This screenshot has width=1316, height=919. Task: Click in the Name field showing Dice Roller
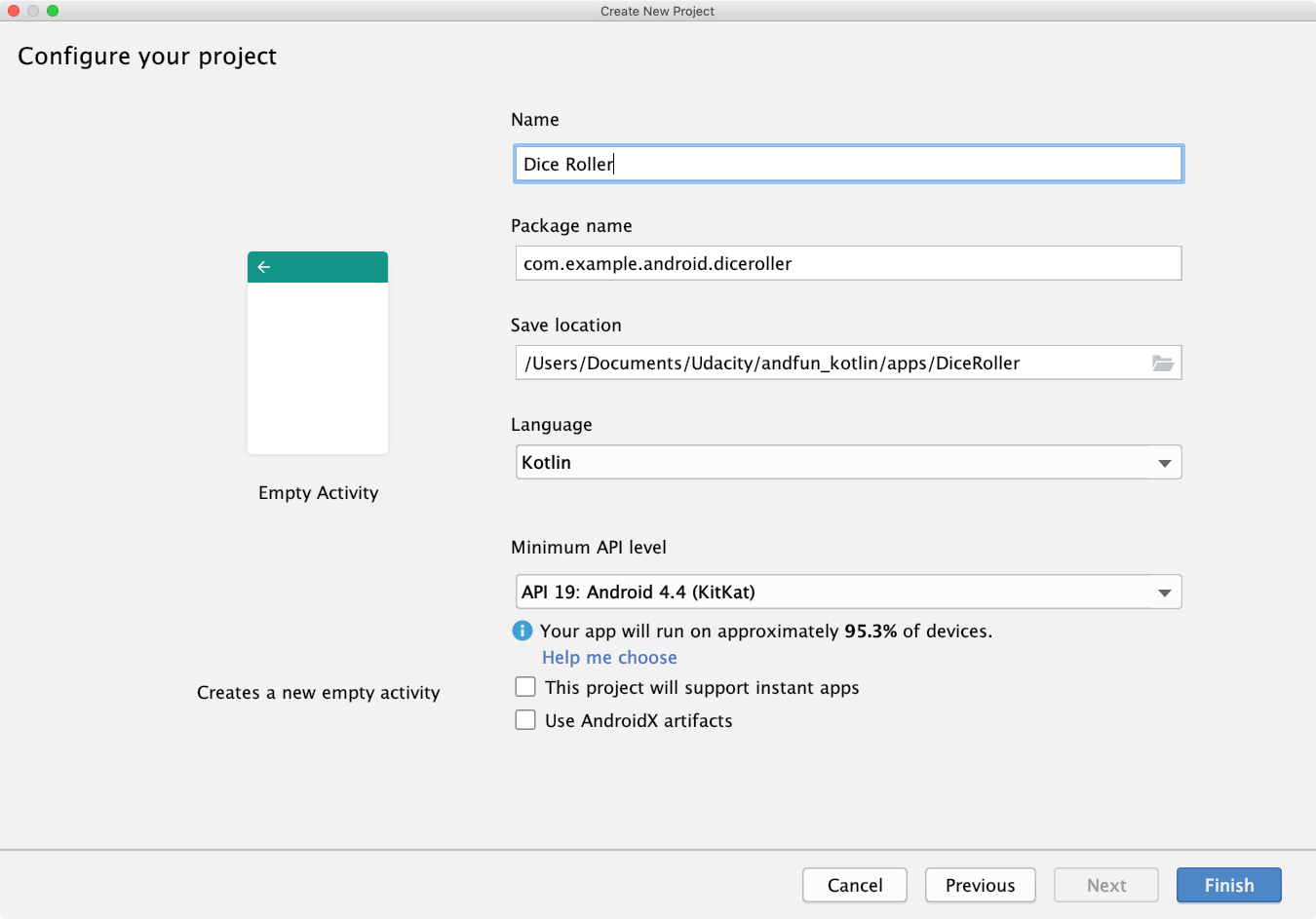coord(848,163)
